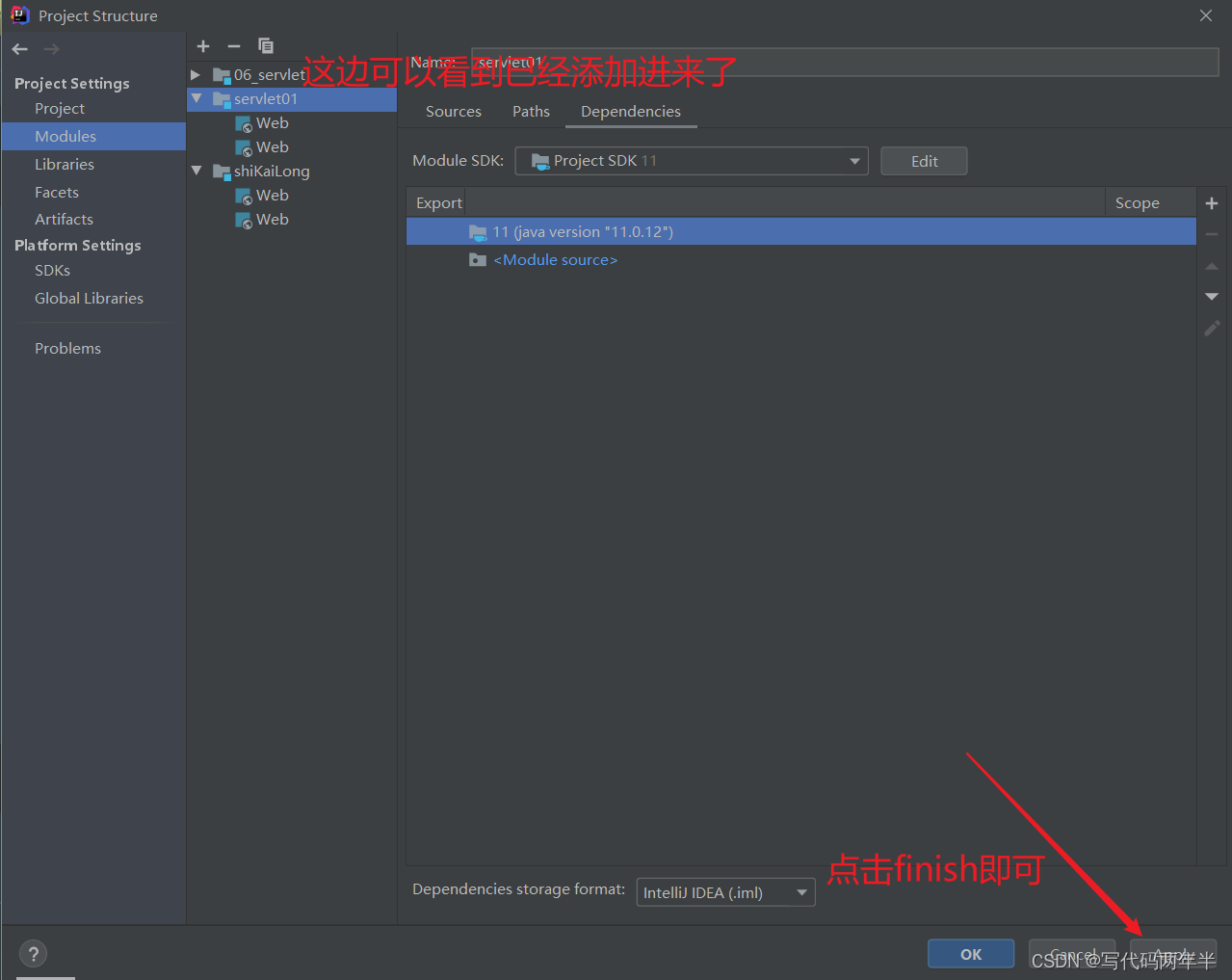Open Libraries settings
Image resolution: width=1232 pixels, height=980 pixels.
click(x=65, y=165)
